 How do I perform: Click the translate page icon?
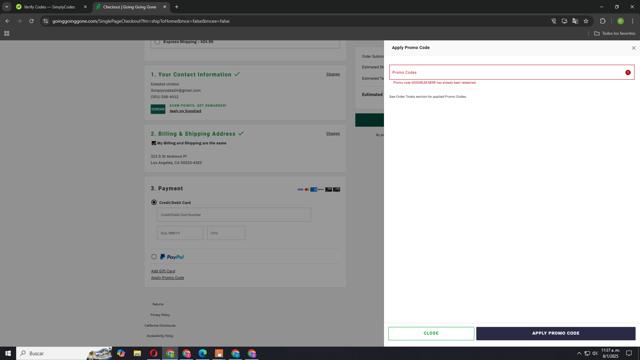tap(575, 21)
